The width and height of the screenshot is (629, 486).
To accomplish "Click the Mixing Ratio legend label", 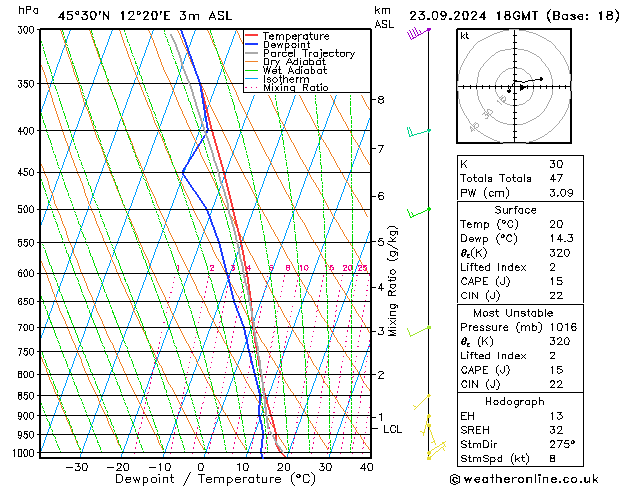I will point(296,87).
